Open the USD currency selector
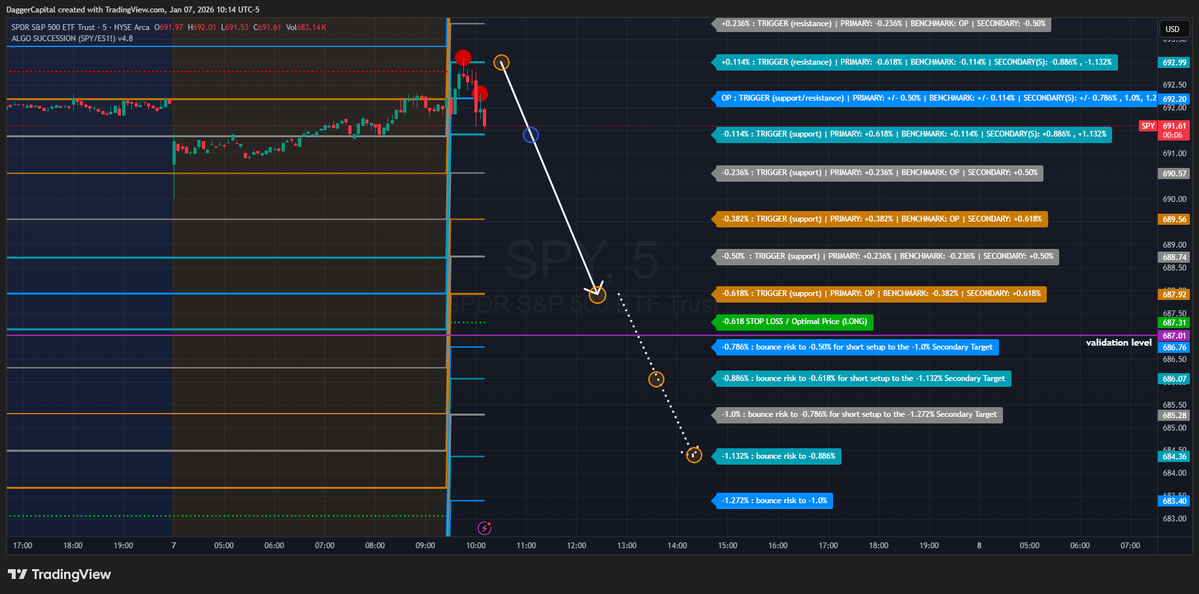The height and width of the screenshot is (594, 1199). (x=1172, y=29)
